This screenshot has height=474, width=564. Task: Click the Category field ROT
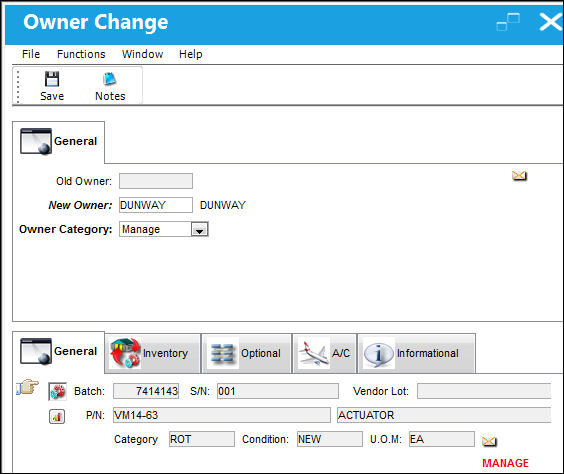(202, 439)
